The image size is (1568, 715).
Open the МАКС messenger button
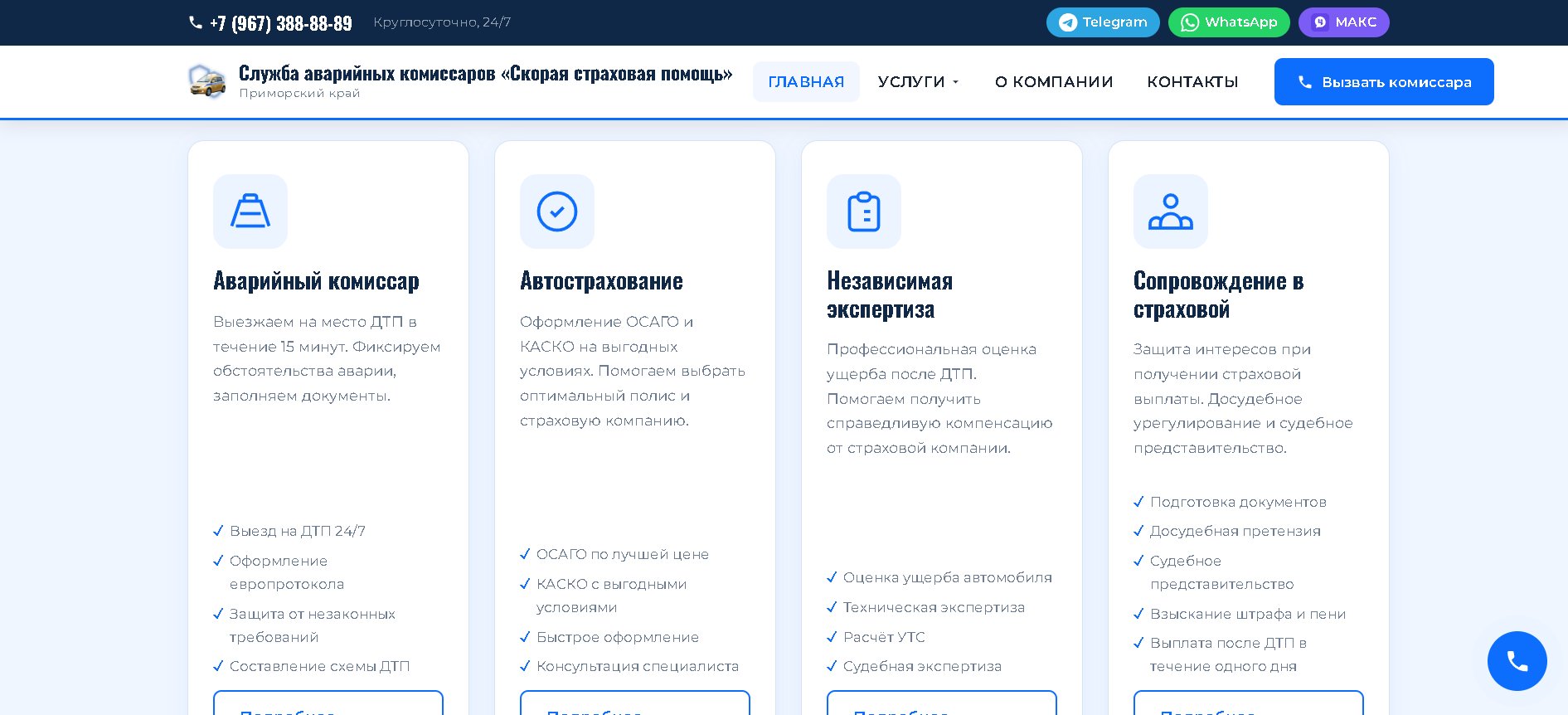1344,22
